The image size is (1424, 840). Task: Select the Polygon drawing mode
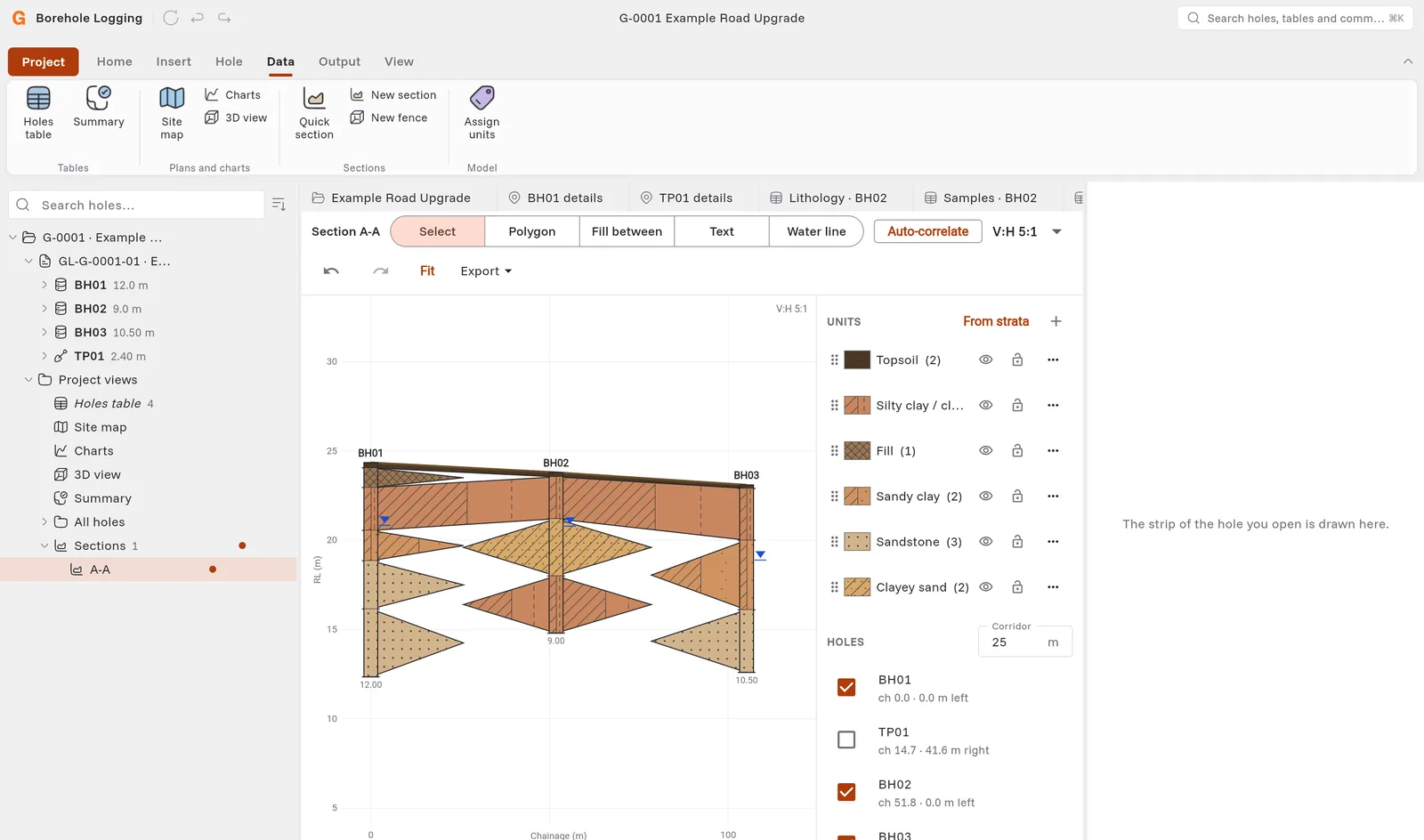[532, 231]
